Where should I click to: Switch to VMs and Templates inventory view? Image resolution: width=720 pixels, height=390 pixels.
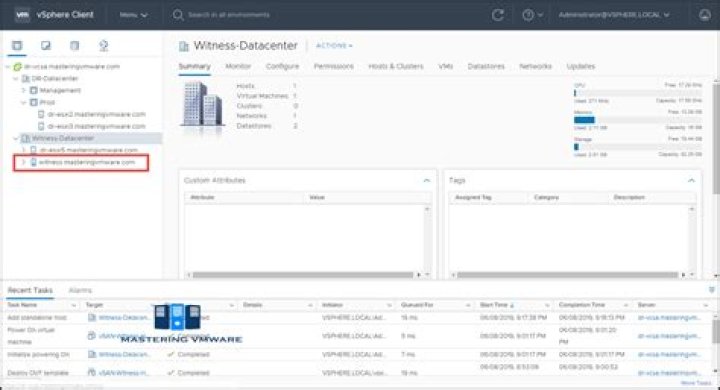(46, 45)
